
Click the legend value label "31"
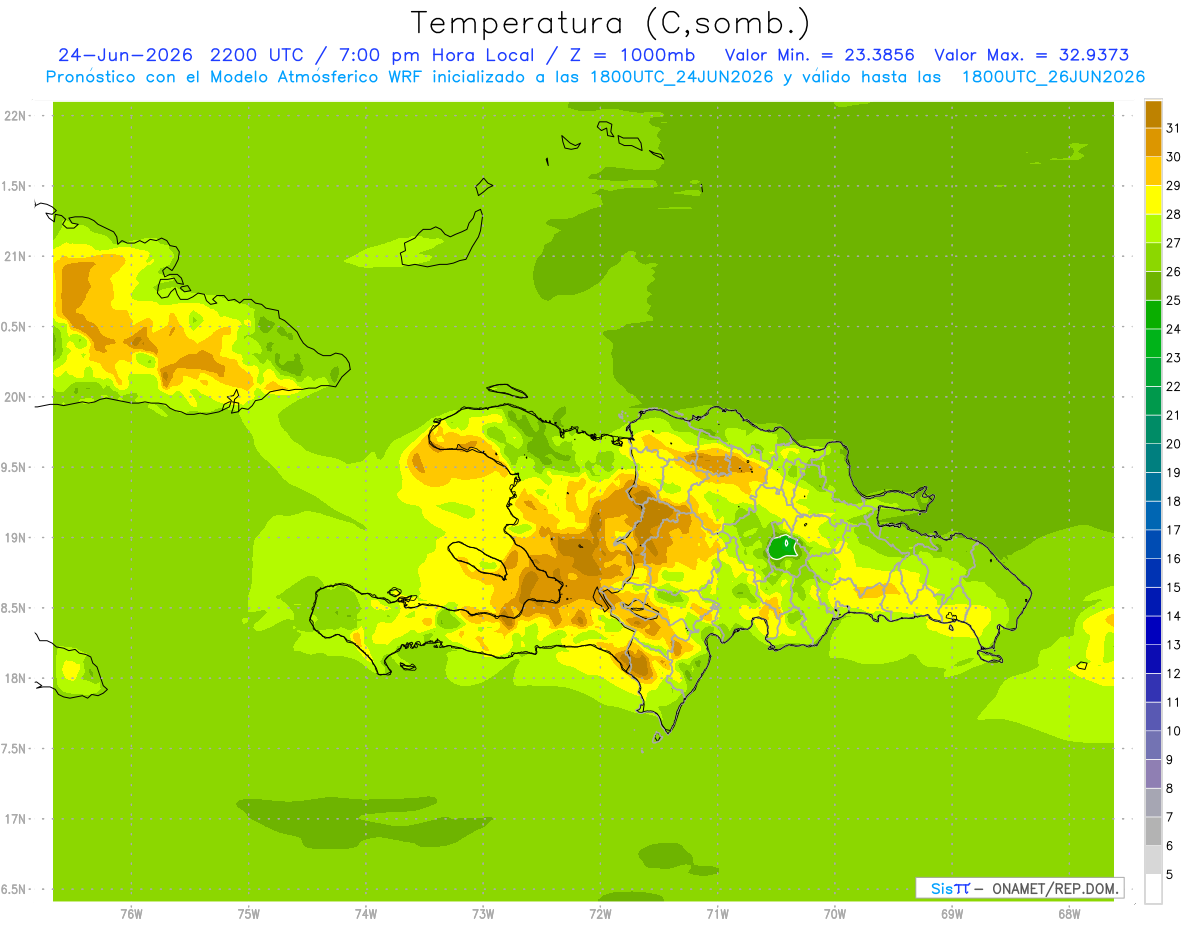(x=1173, y=128)
